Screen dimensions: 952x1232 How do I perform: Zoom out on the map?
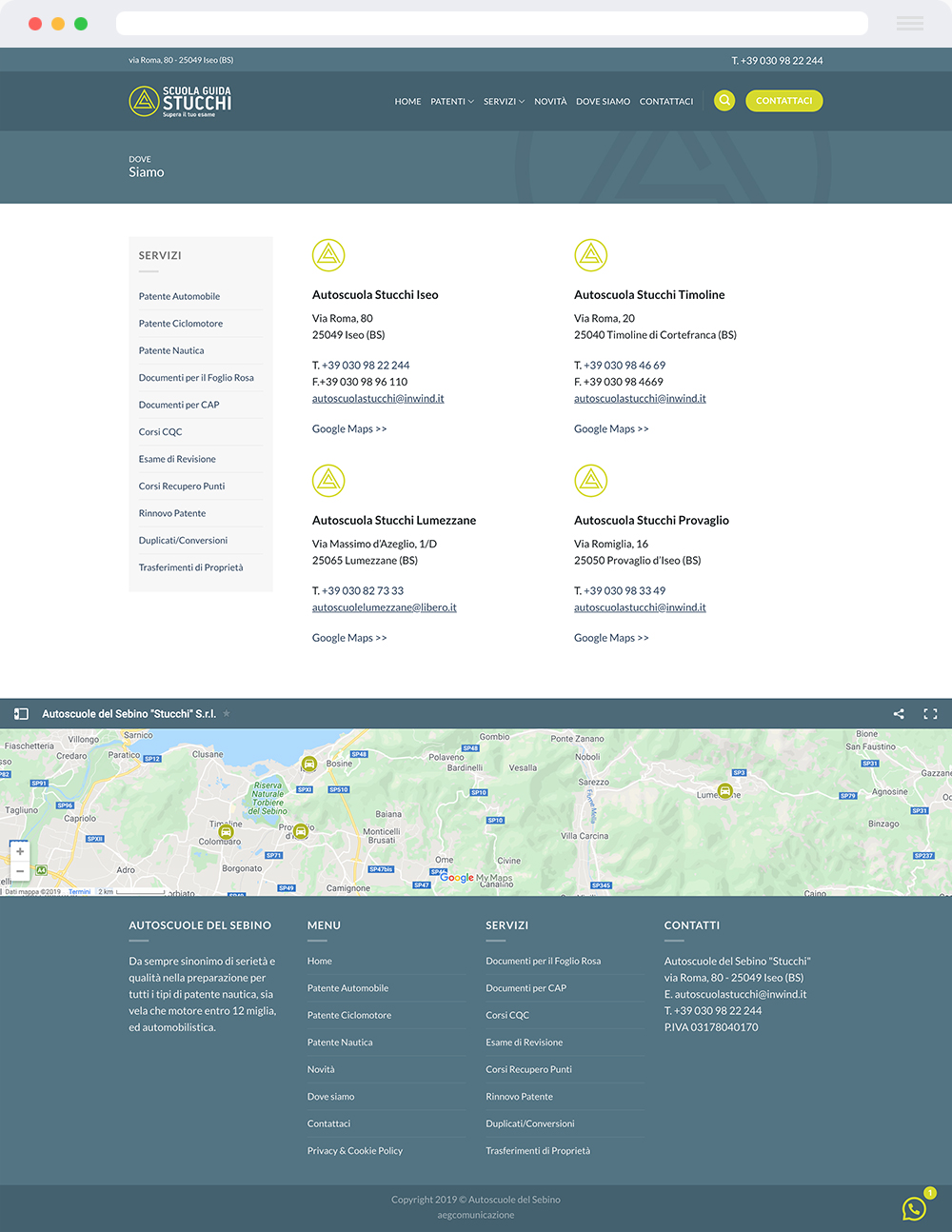point(20,871)
